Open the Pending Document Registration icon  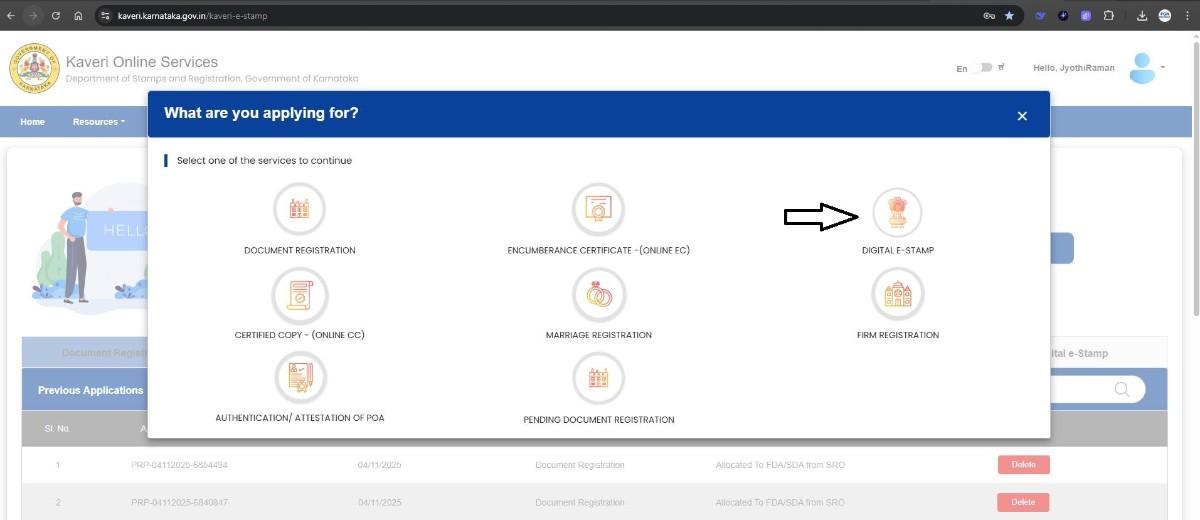coord(598,378)
